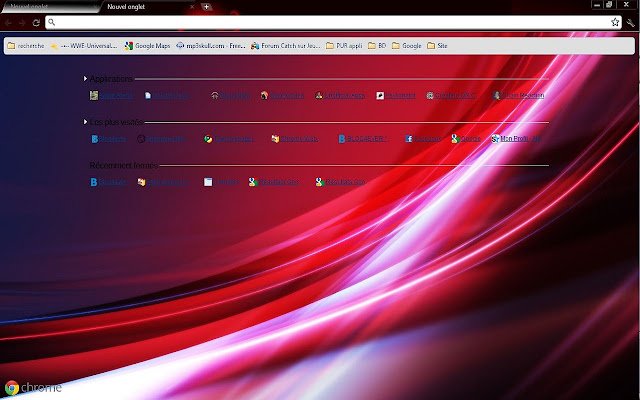Reopen Blogger under Récemment fermés
Viewport: 640px width, 400px height.
(x=108, y=182)
